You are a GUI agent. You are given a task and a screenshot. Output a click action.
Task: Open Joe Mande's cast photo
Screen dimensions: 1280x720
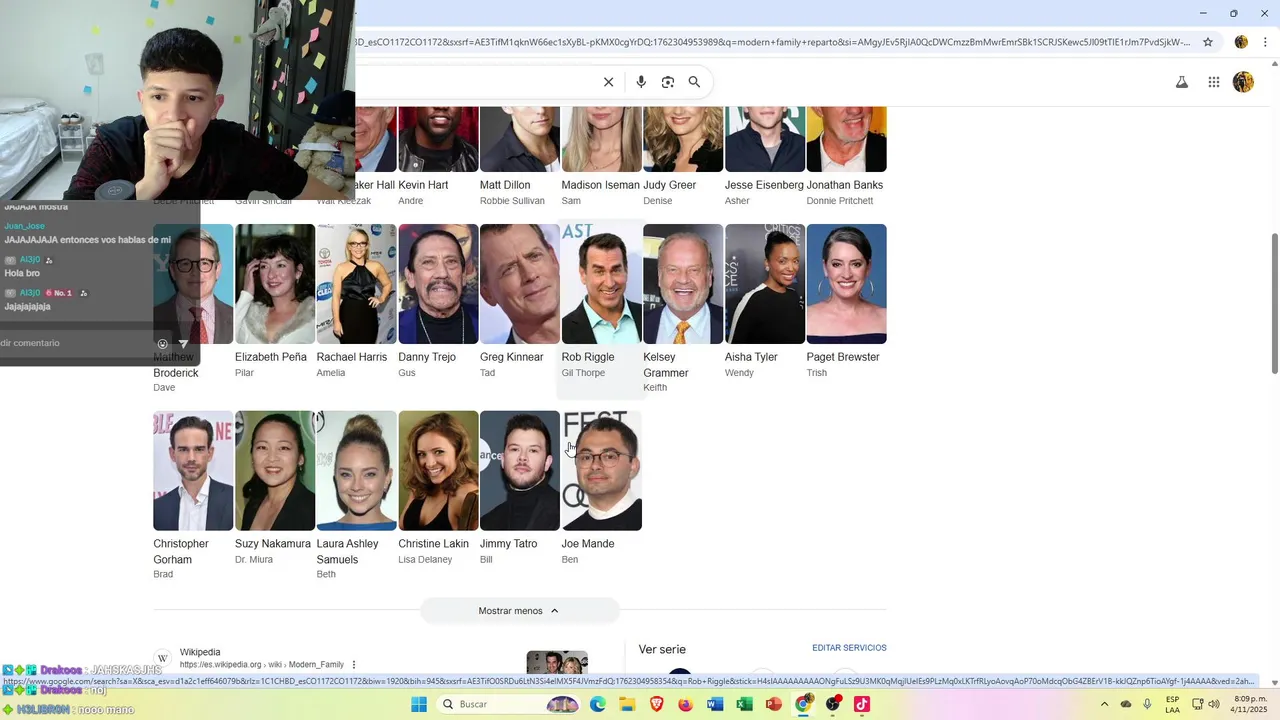601,471
